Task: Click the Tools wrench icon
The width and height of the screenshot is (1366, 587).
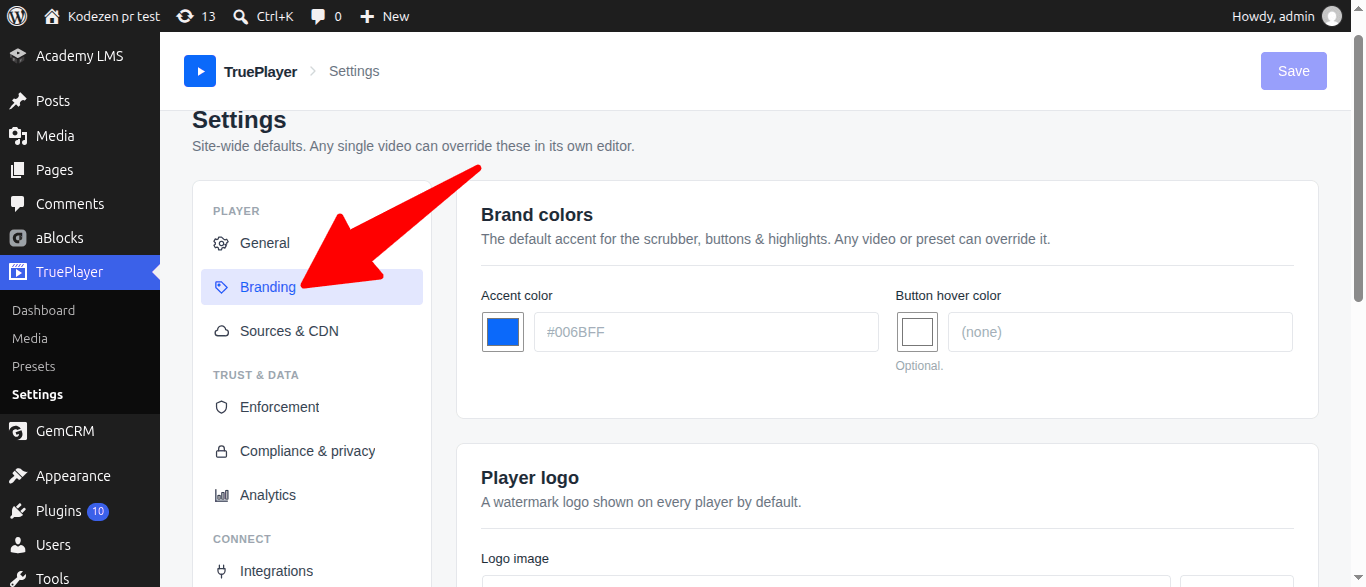Action: click(x=18, y=578)
